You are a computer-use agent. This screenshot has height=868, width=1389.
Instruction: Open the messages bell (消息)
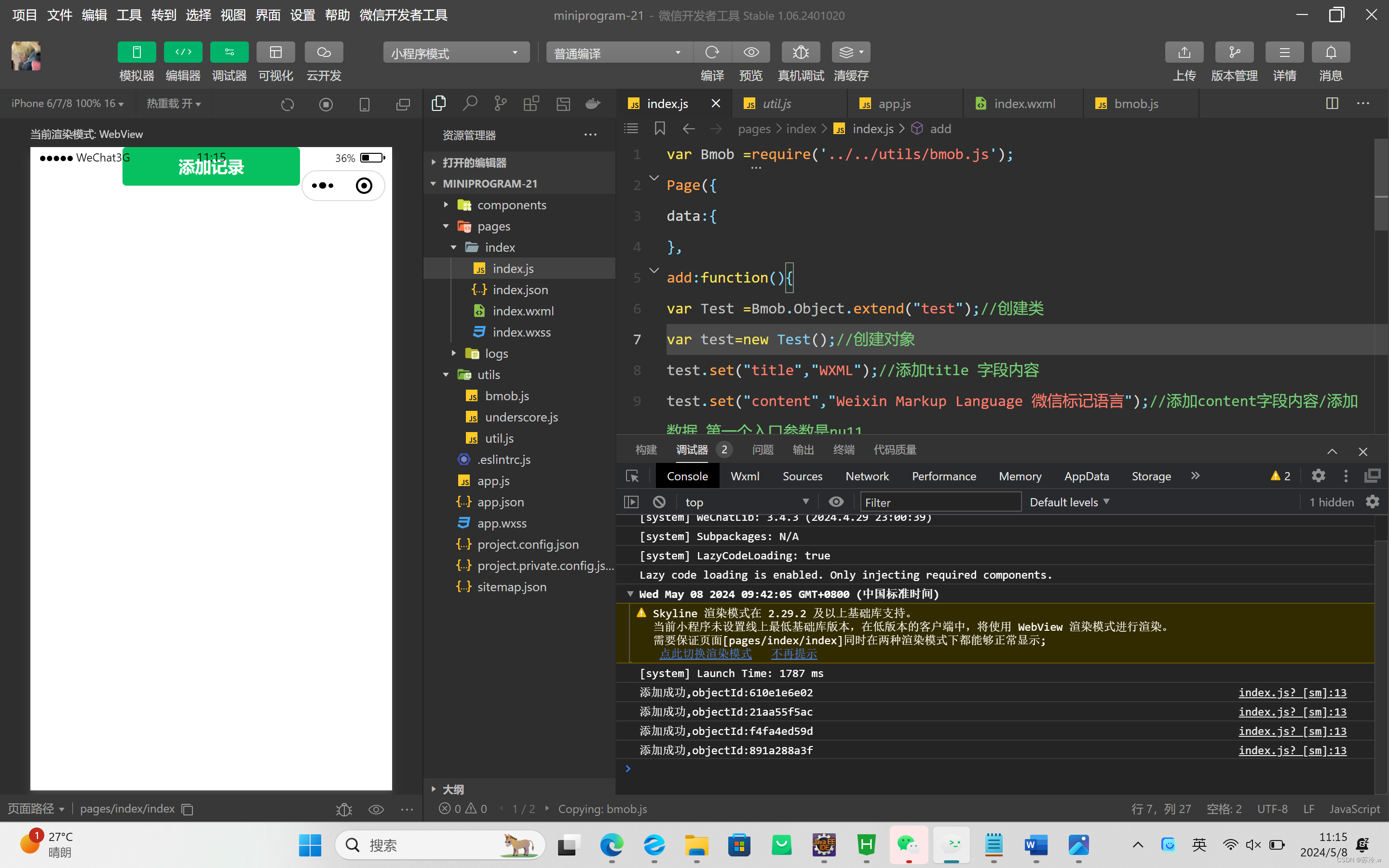pyautogui.click(x=1331, y=52)
